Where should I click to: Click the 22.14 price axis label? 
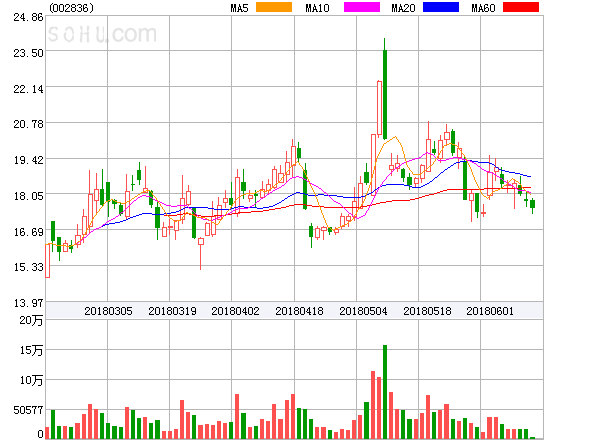[28, 89]
